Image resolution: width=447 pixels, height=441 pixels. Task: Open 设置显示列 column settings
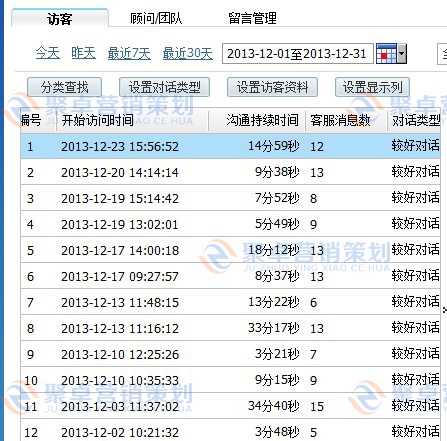(372, 87)
